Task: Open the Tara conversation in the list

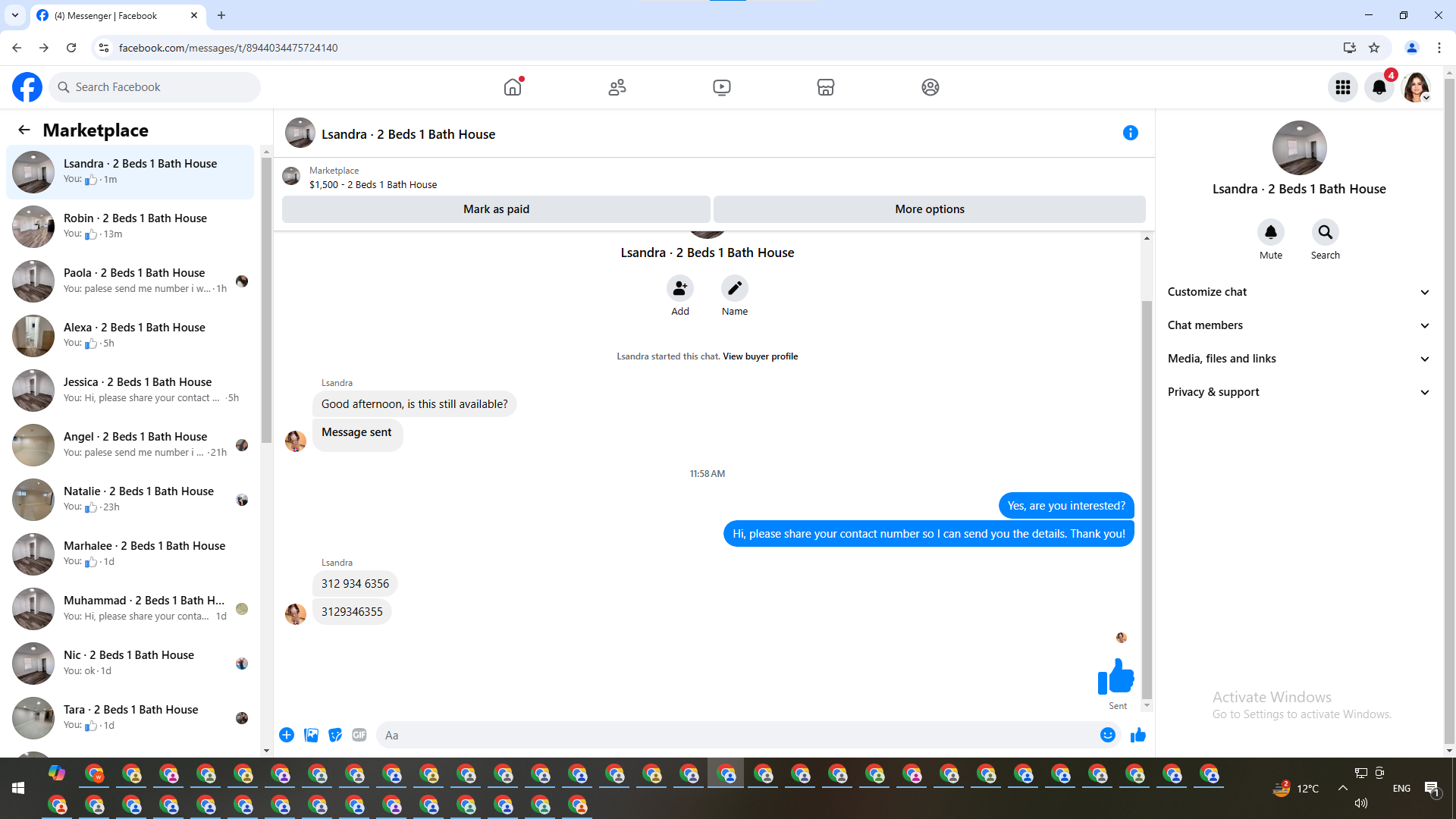Action: point(130,718)
